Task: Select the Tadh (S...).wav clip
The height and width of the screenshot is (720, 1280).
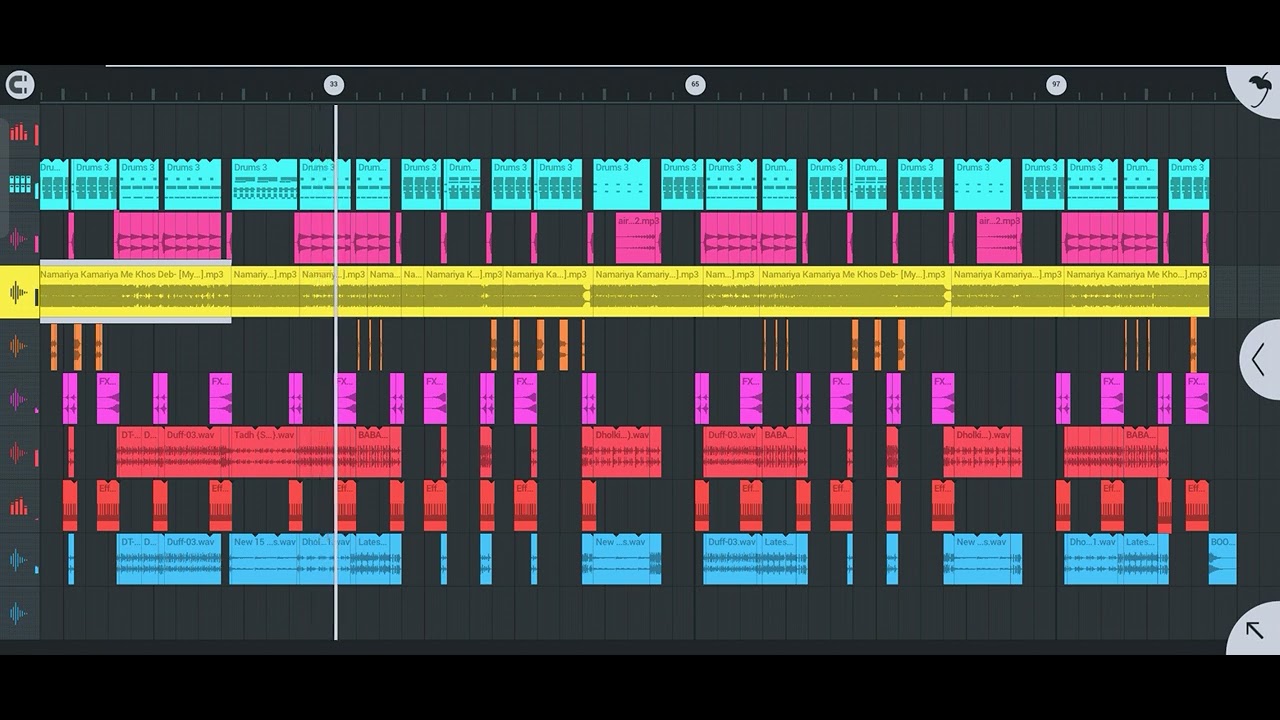Action: 264,452
